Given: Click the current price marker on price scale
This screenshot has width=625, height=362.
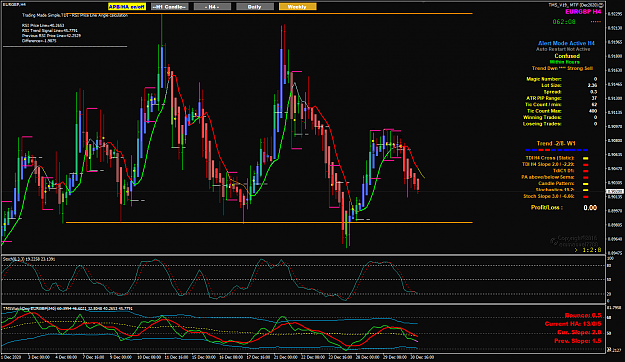Looking at the screenshot, I should click(x=615, y=192).
